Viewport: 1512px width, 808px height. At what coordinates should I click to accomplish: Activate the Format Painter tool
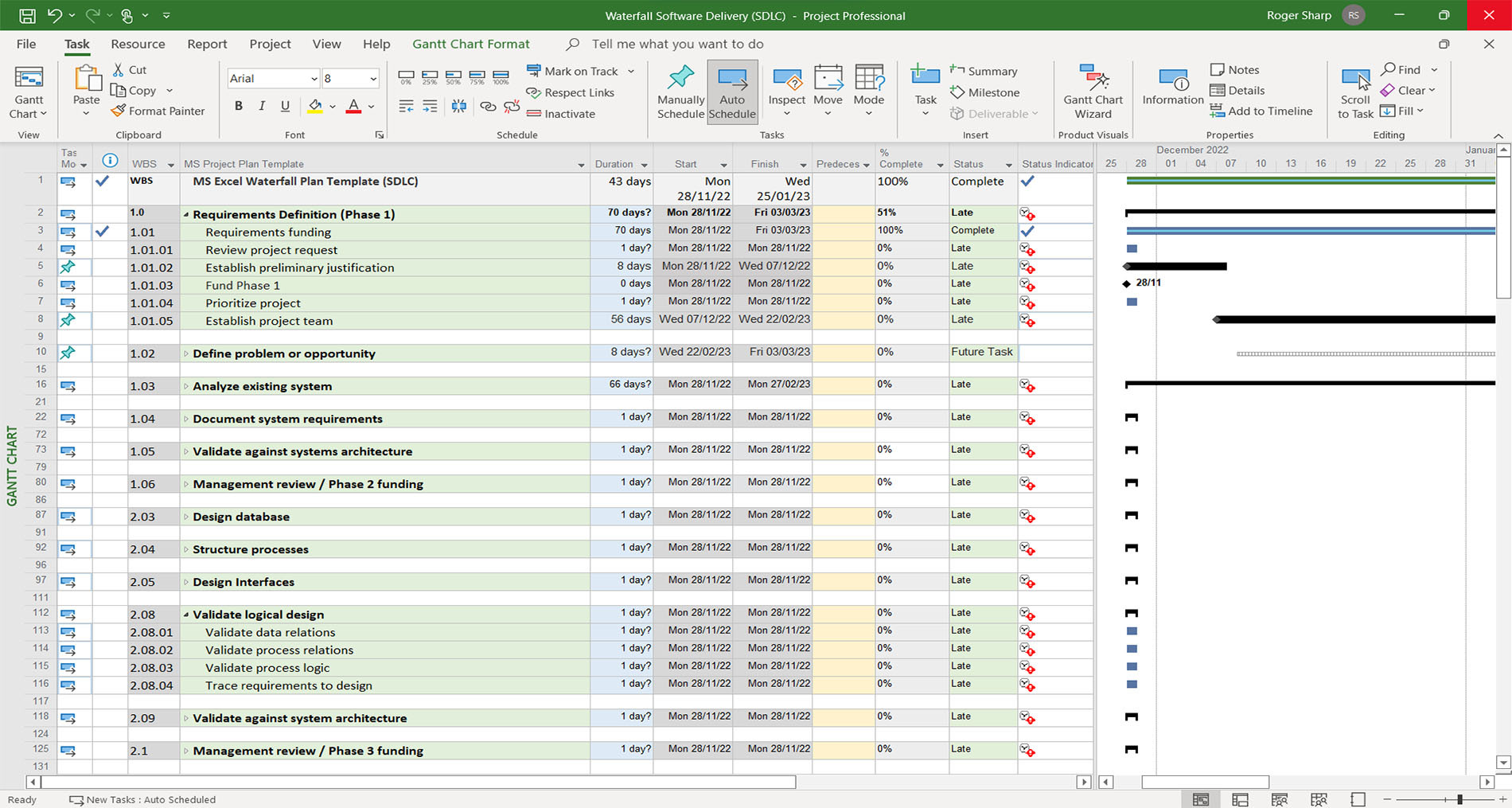pyautogui.click(x=158, y=111)
